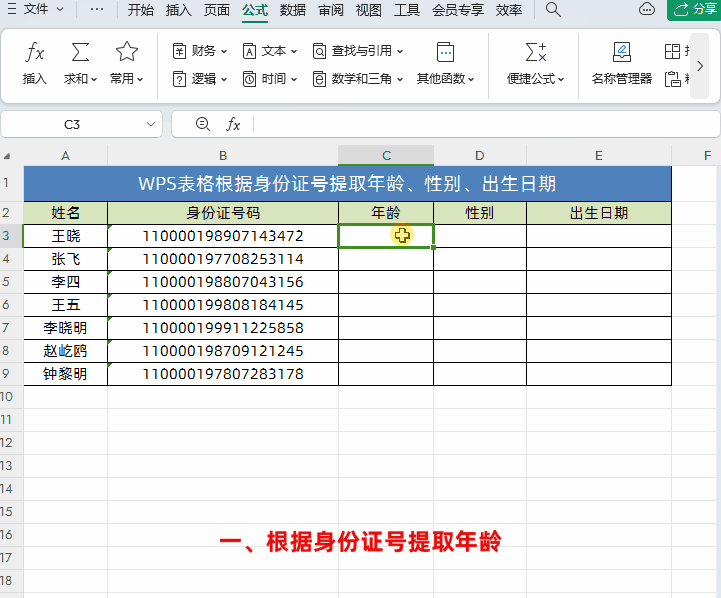721x598 pixels.
Task: Click the select-all corner triangle
Action: 7,157
